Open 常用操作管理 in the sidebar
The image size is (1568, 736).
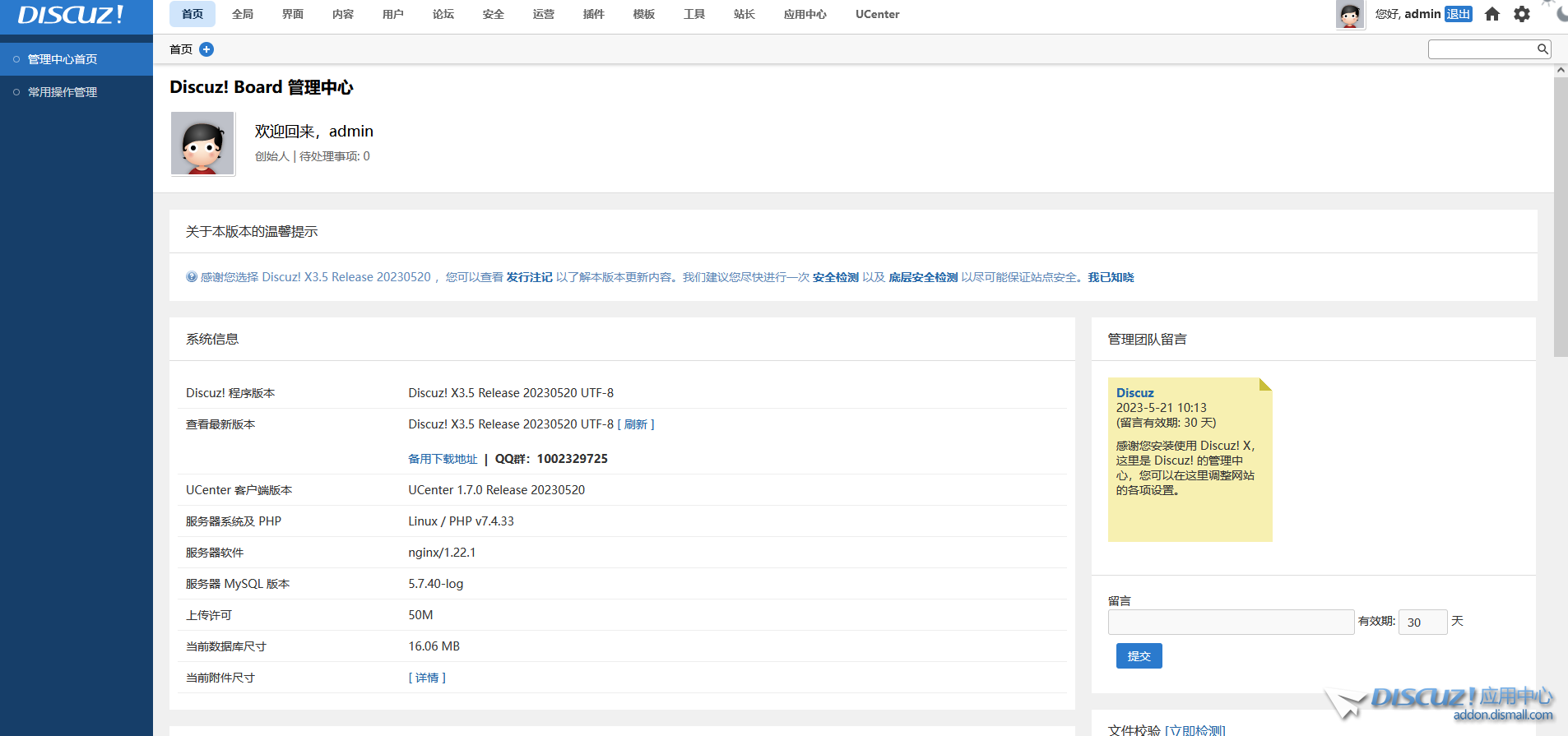click(63, 92)
